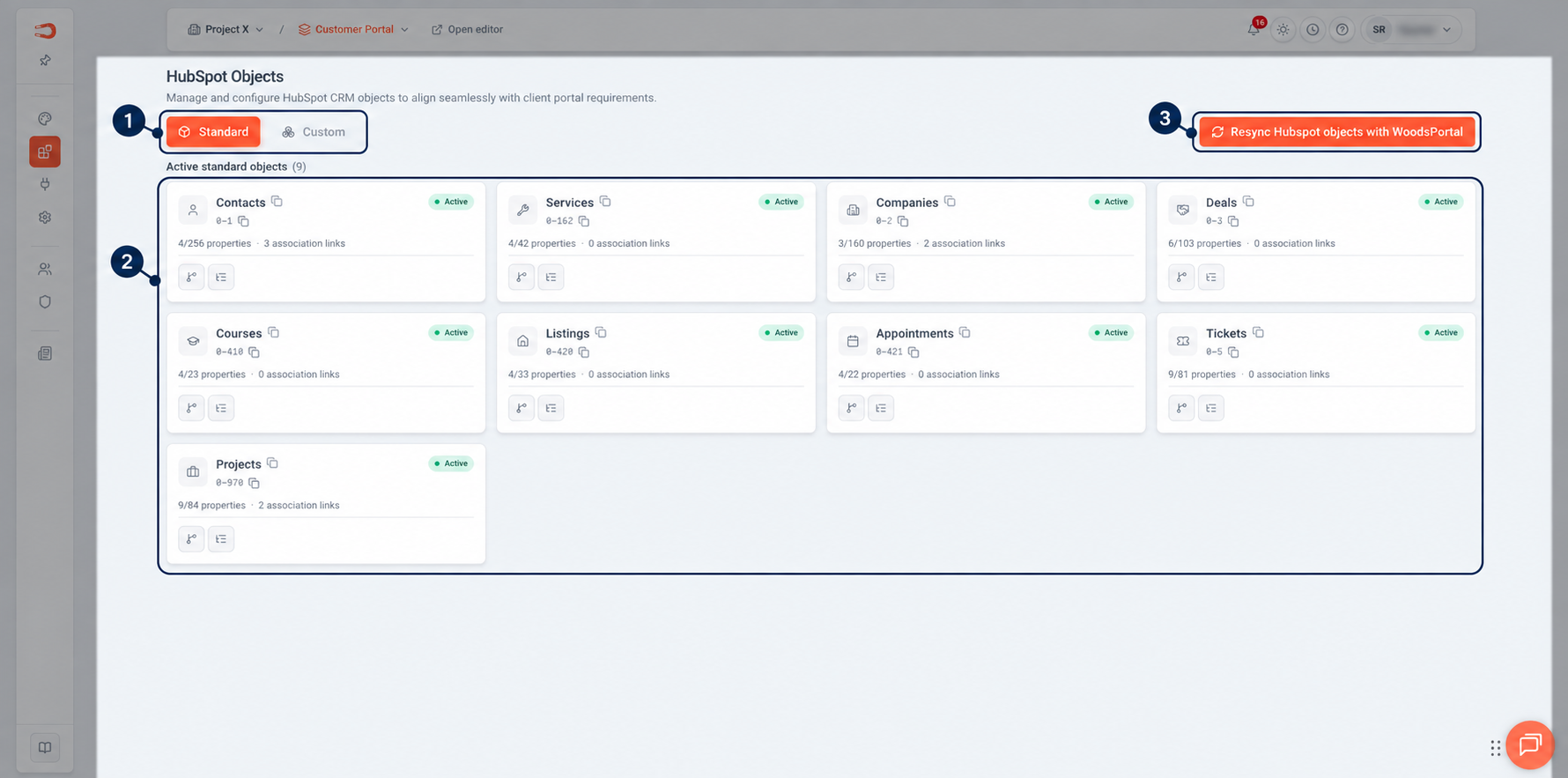This screenshot has height=778, width=1568.
Task: Open the SR user account menu
Action: coord(1411,29)
